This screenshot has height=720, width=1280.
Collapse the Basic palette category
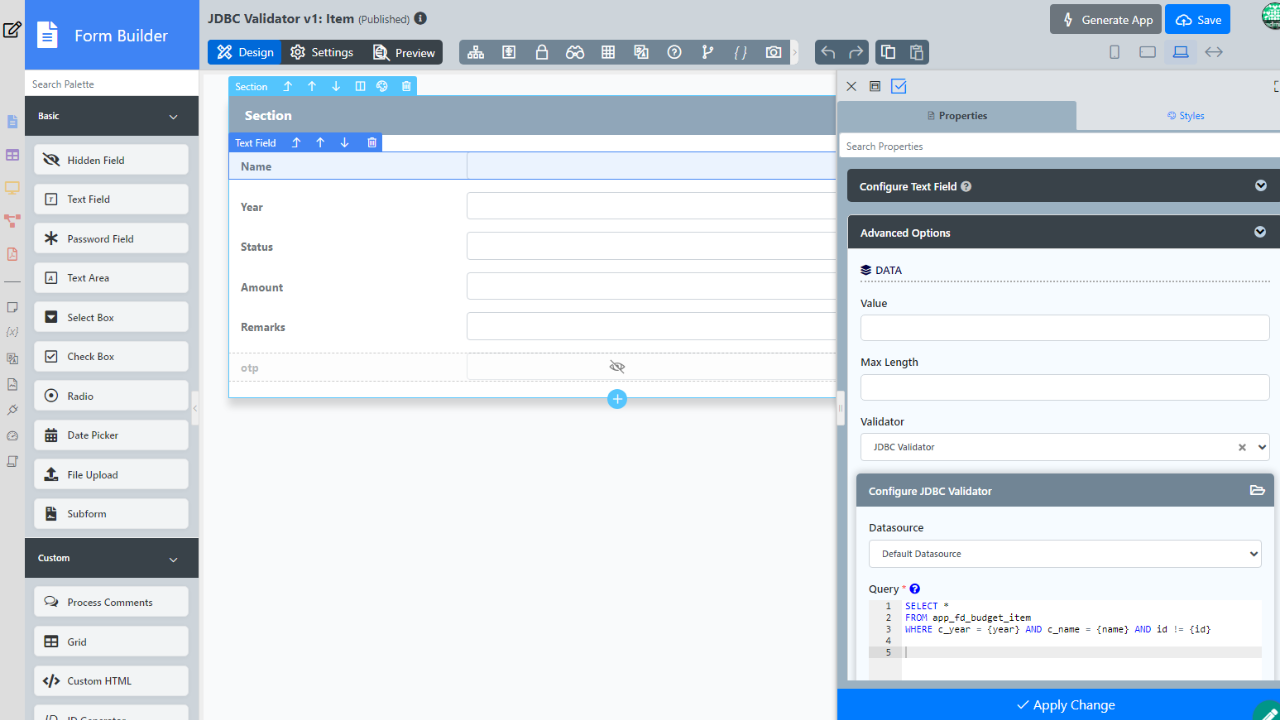coord(173,117)
